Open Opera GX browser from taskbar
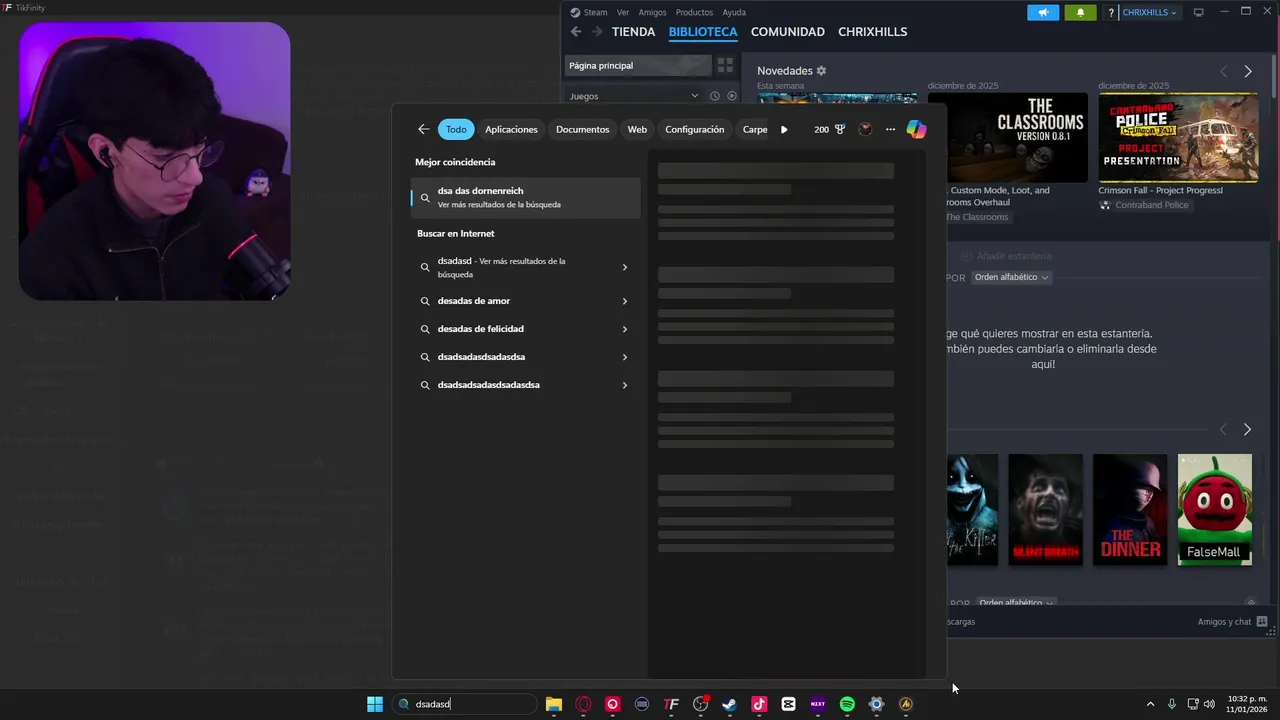Image resolution: width=1280 pixels, height=720 pixels. pos(583,704)
